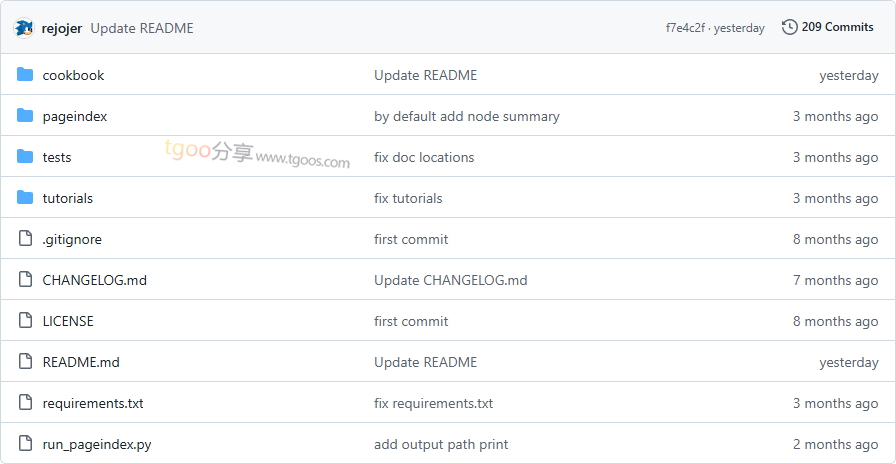
Task: Open the rejojer author profile link
Action: click(x=62, y=28)
